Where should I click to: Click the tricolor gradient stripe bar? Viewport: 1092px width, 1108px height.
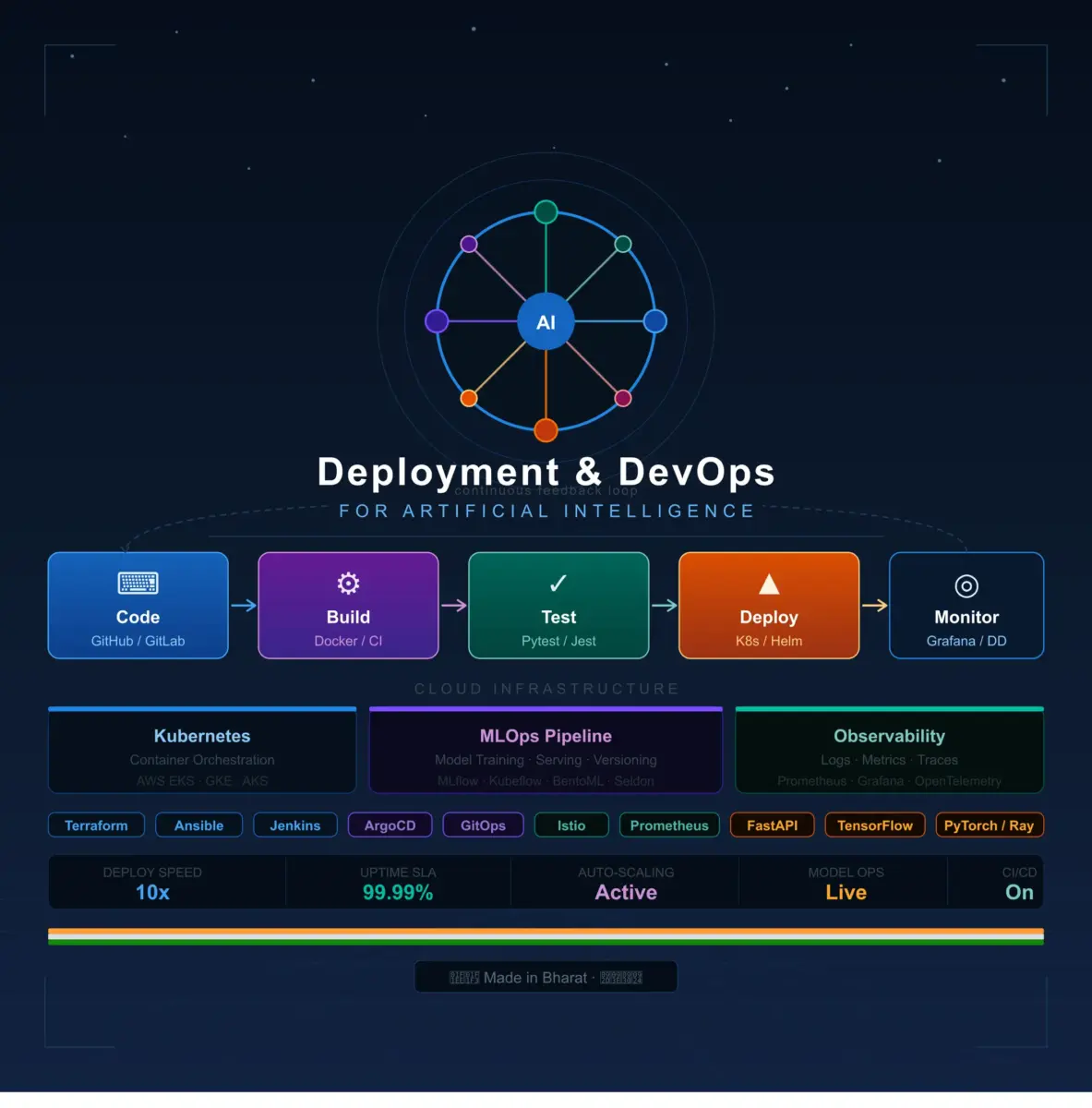(x=546, y=935)
